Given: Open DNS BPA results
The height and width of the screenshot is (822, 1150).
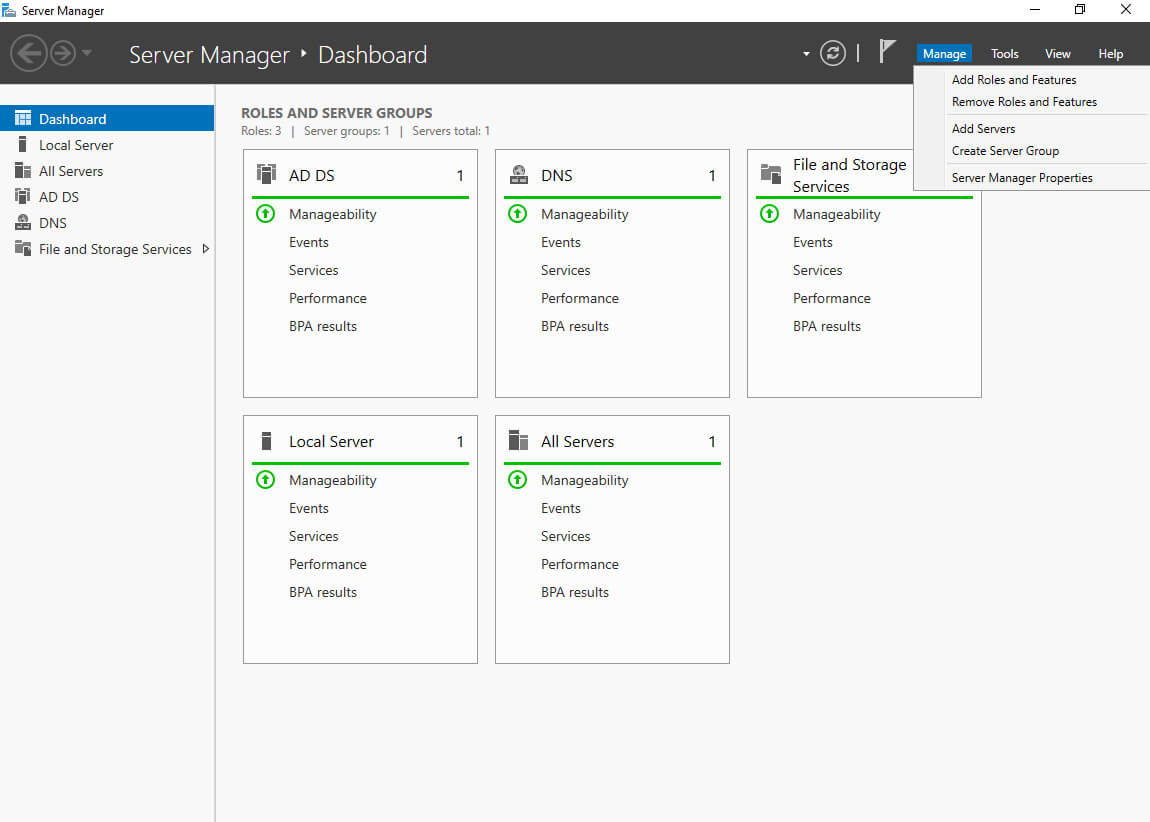Looking at the screenshot, I should [575, 326].
